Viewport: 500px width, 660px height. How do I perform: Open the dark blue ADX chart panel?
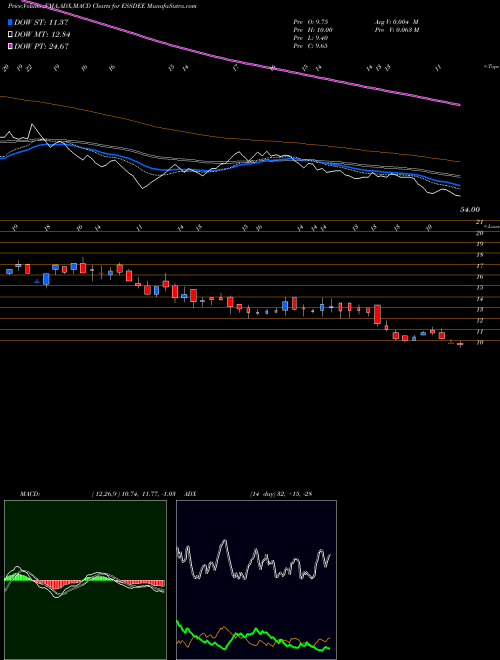[x=256, y=580]
